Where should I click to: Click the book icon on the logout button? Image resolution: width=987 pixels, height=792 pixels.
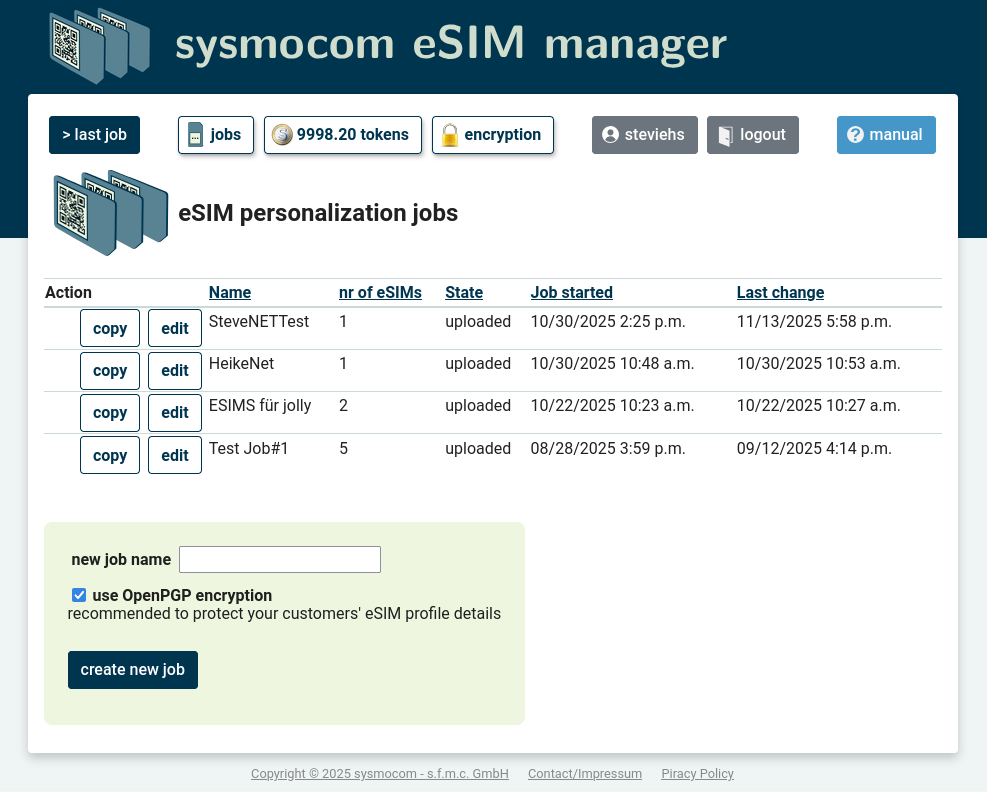tap(725, 134)
